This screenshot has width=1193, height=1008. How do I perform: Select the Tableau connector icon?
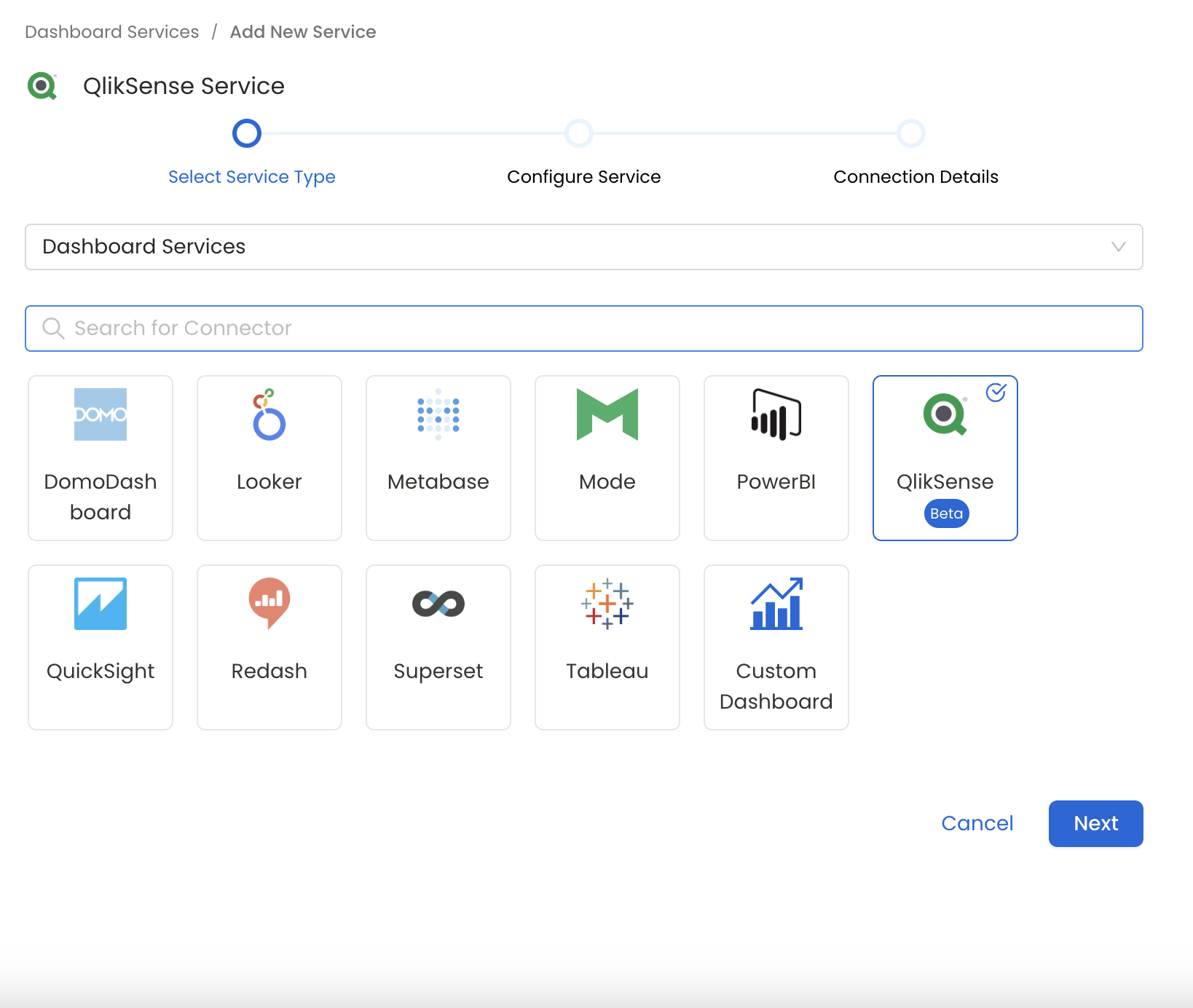click(607, 604)
